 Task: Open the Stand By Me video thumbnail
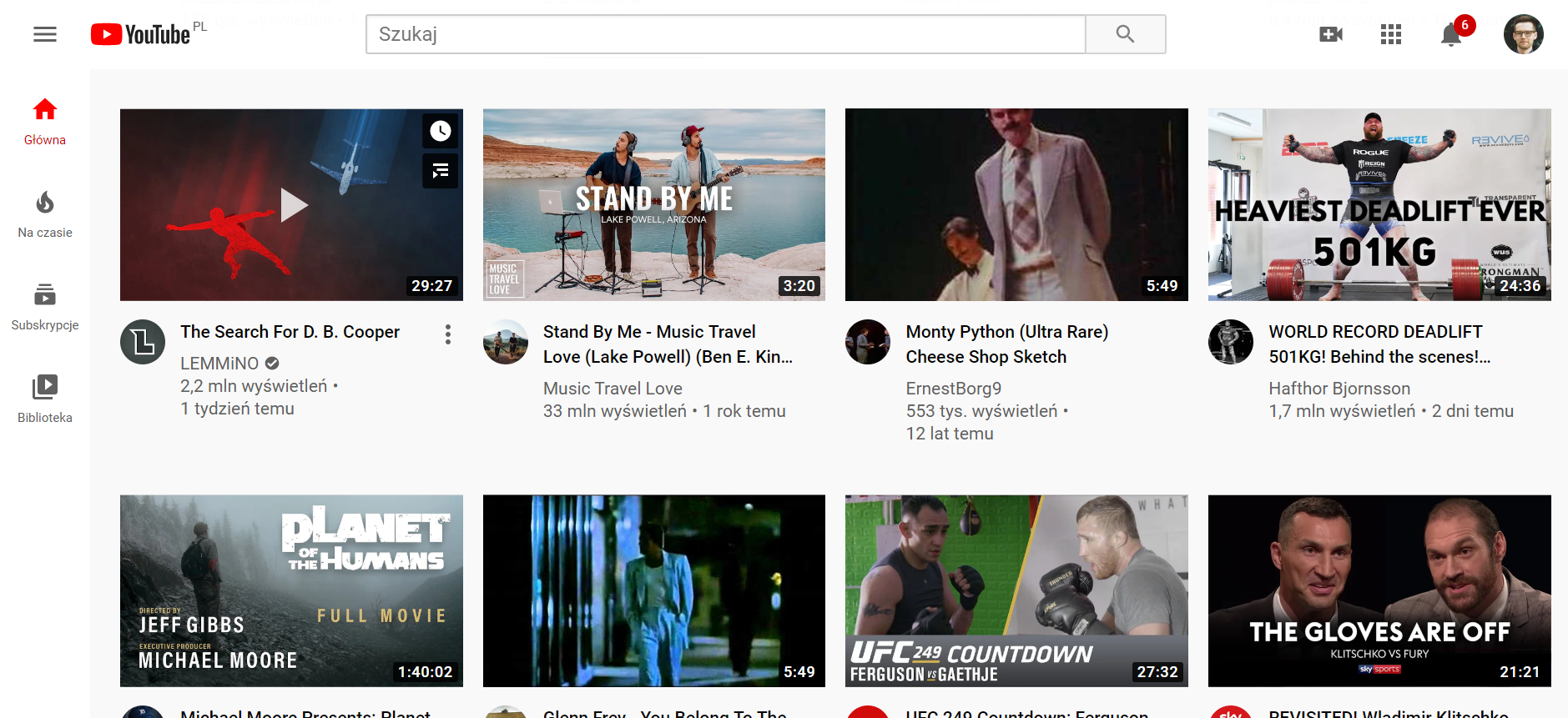click(654, 204)
